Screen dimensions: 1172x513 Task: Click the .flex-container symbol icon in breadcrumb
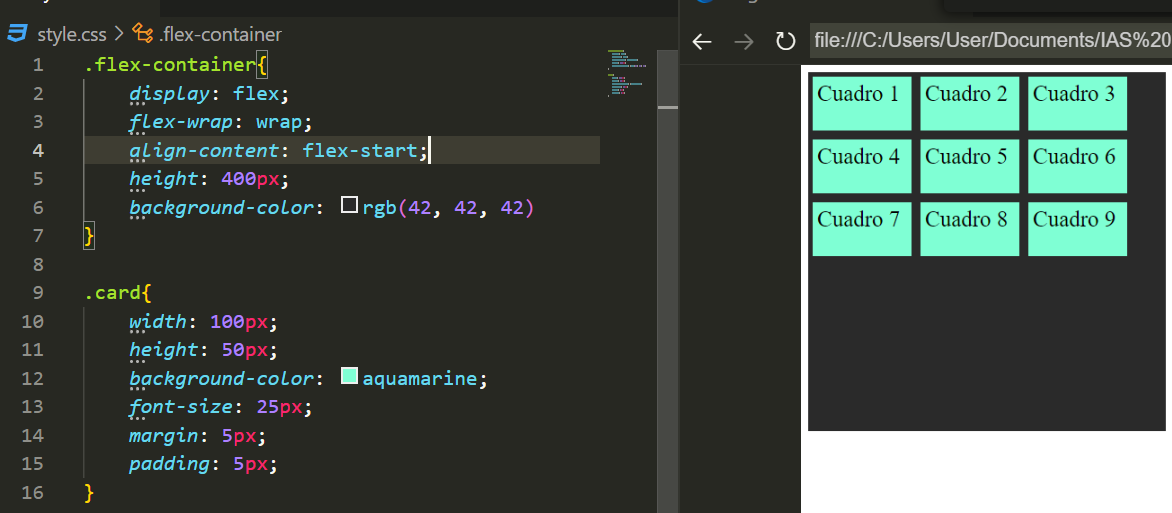(x=143, y=34)
